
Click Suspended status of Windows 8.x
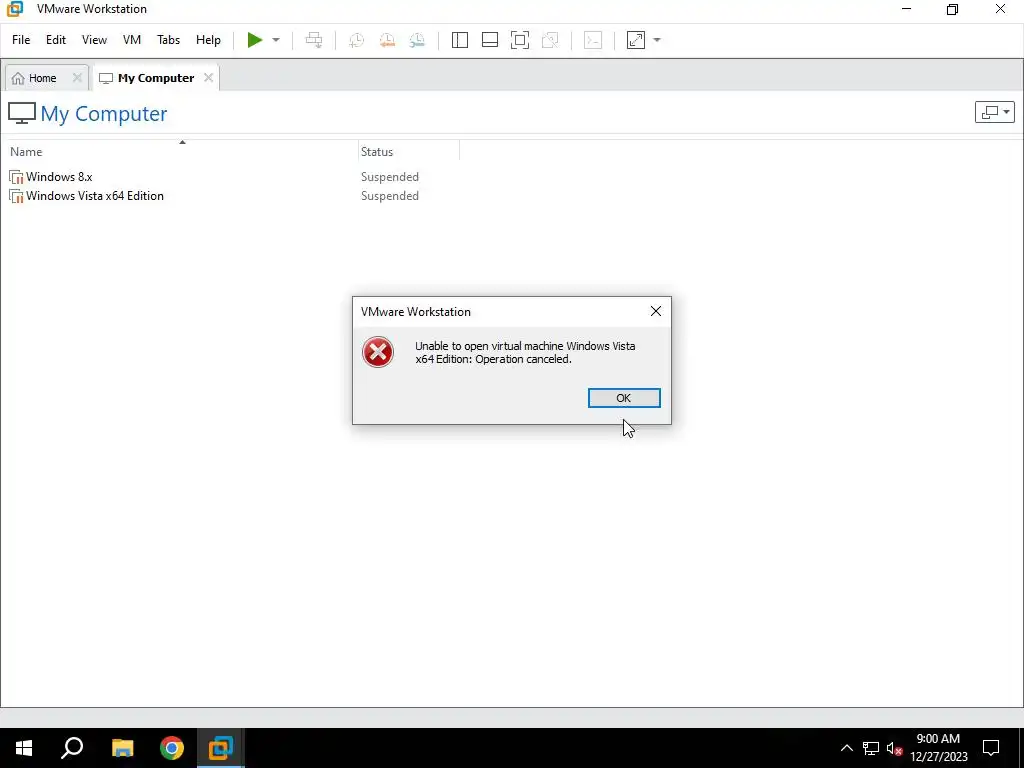(390, 177)
